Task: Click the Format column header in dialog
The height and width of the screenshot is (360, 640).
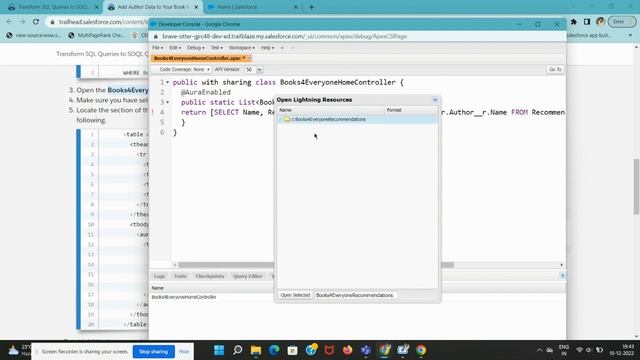Action: [411, 110]
